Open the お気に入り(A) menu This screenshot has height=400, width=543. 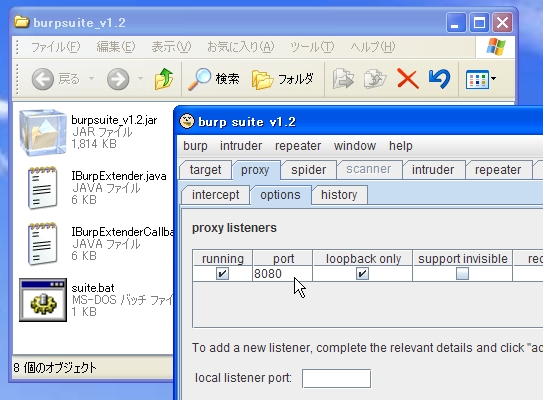(x=241, y=47)
